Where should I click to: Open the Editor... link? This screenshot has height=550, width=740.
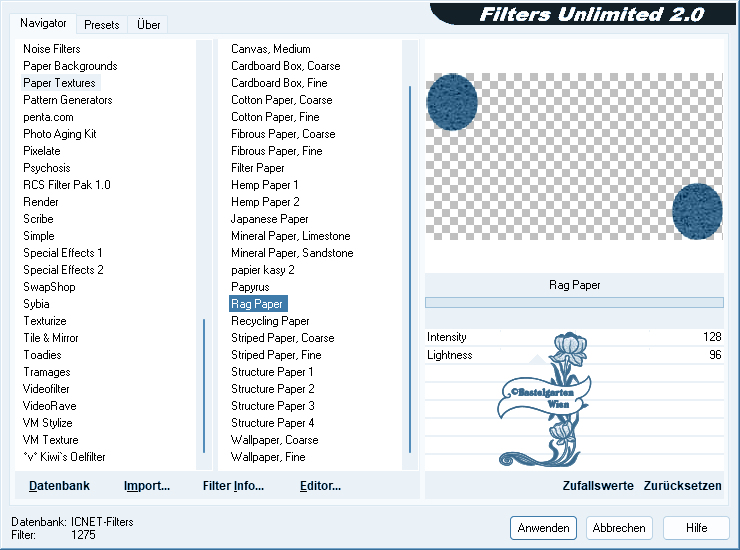[320, 486]
